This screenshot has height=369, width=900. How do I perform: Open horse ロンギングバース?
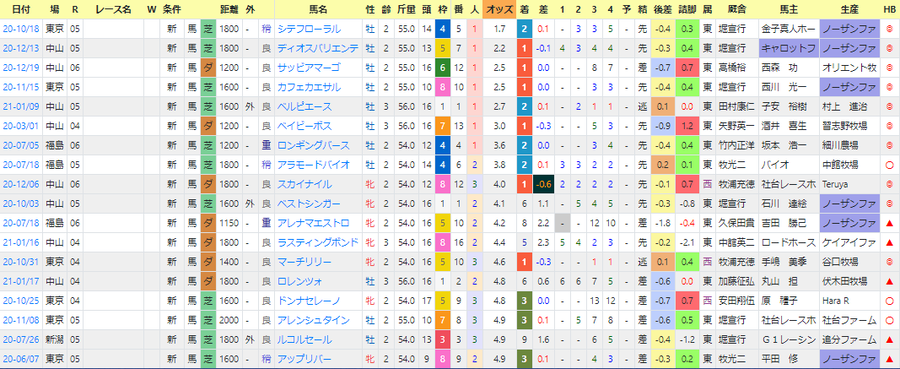pos(313,145)
